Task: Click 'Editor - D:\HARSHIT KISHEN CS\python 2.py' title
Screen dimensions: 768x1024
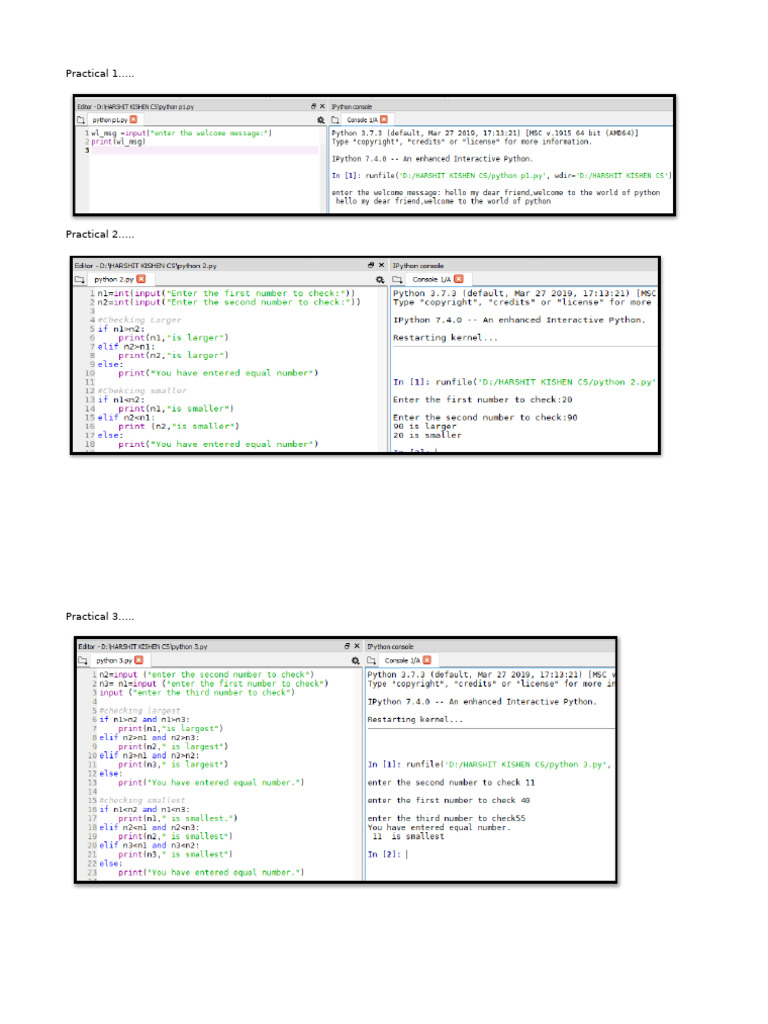Action: point(146,266)
